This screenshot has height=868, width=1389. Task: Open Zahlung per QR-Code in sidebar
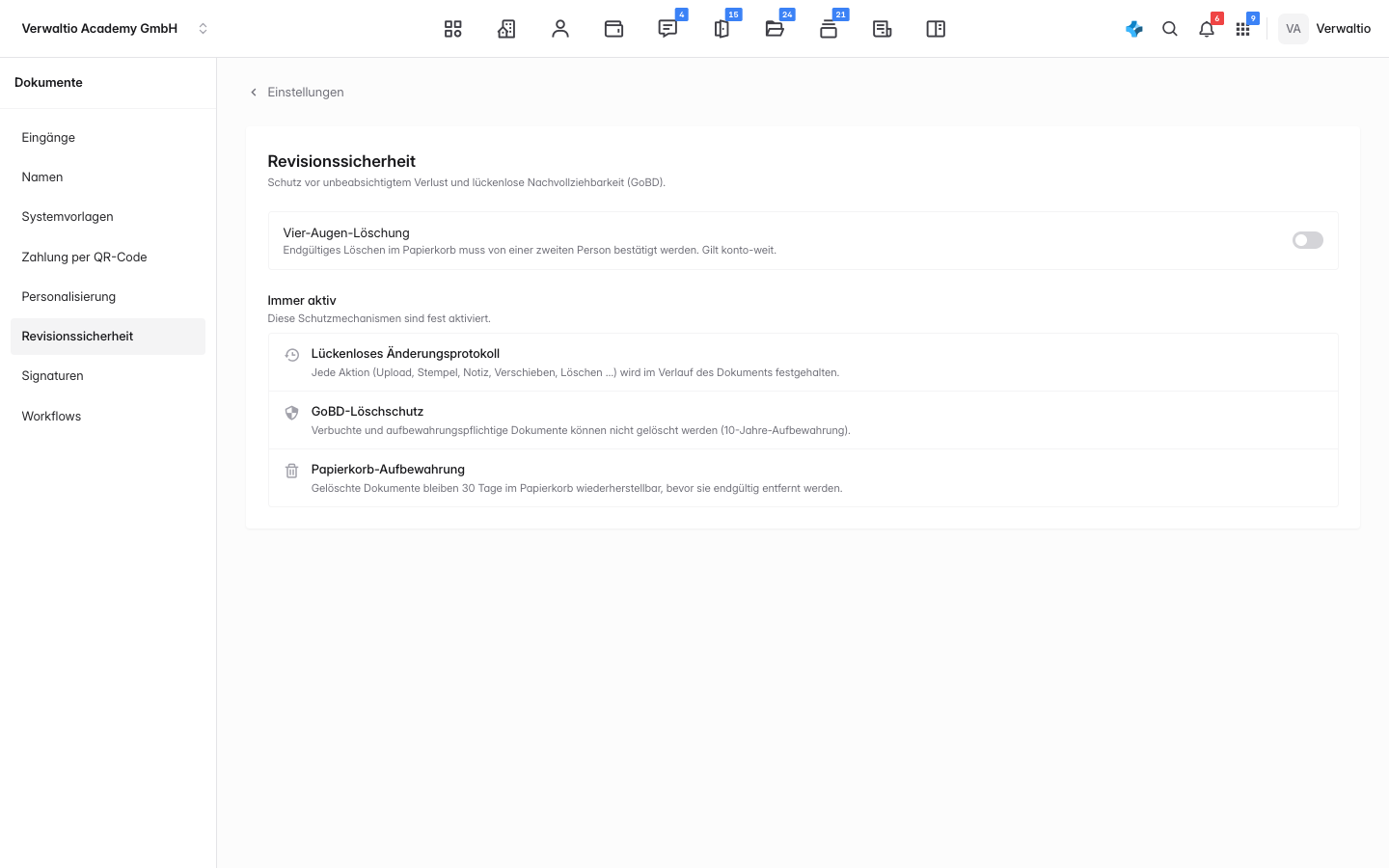(x=108, y=258)
